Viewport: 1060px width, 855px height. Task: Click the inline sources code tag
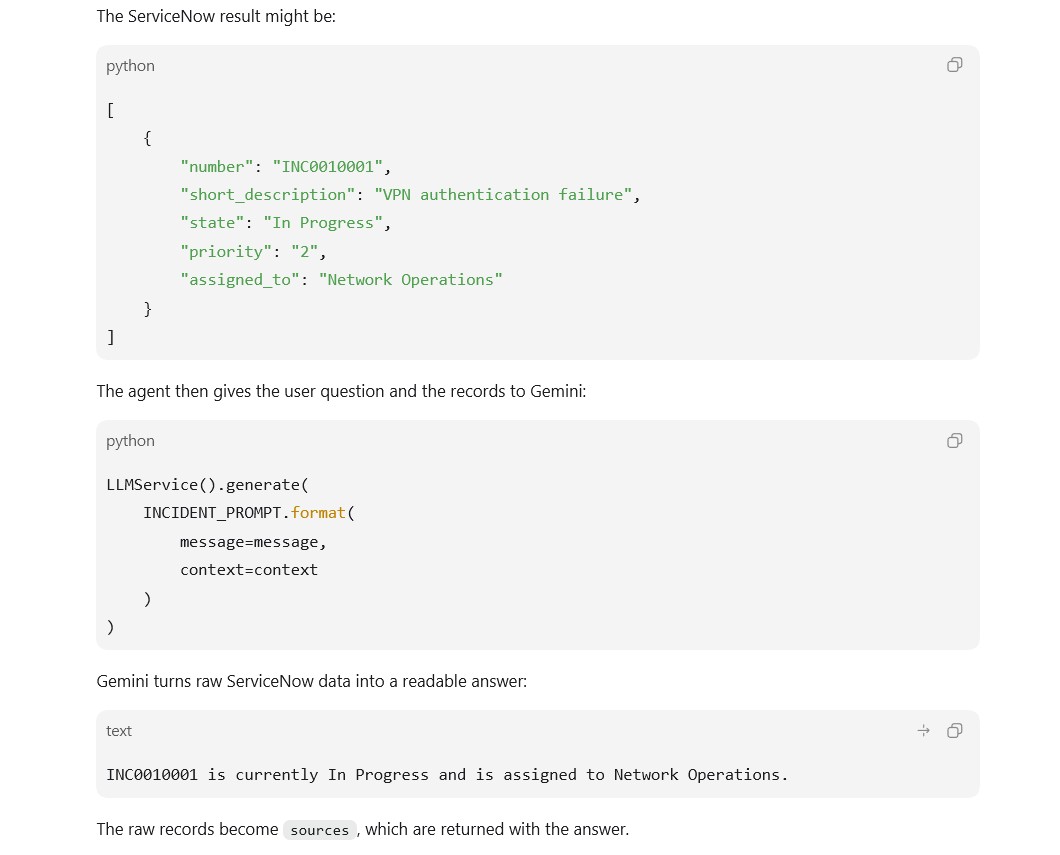point(320,830)
